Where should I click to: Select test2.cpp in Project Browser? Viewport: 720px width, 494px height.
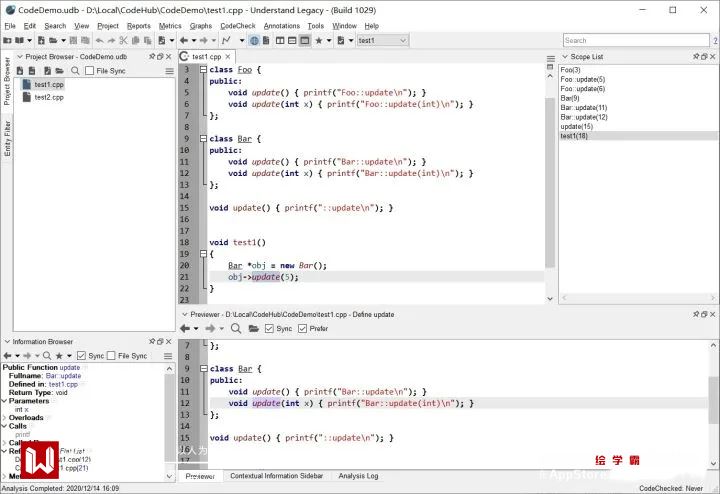pyautogui.click(x=49, y=97)
